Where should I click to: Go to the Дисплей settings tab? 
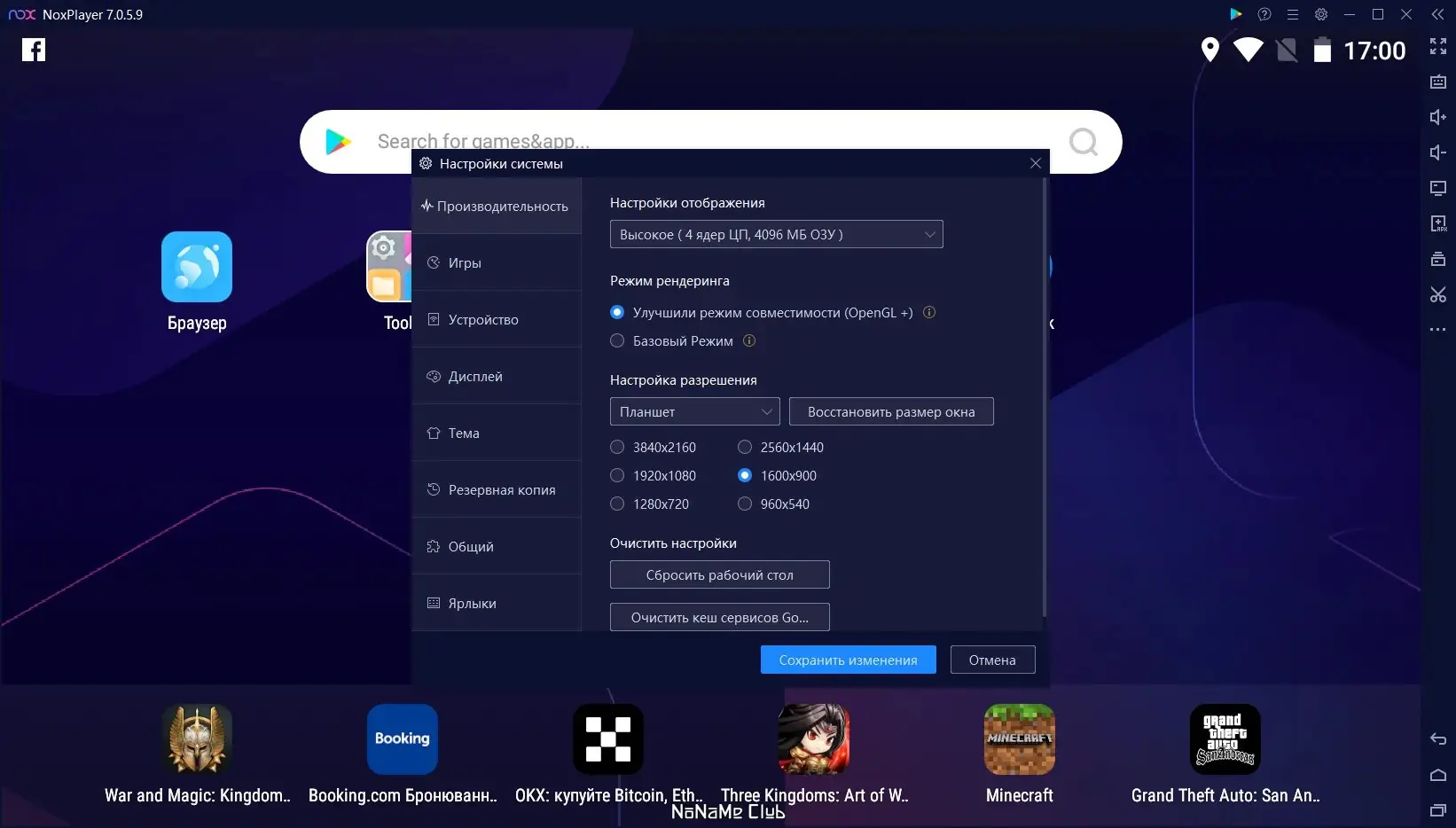[x=497, y=376]
